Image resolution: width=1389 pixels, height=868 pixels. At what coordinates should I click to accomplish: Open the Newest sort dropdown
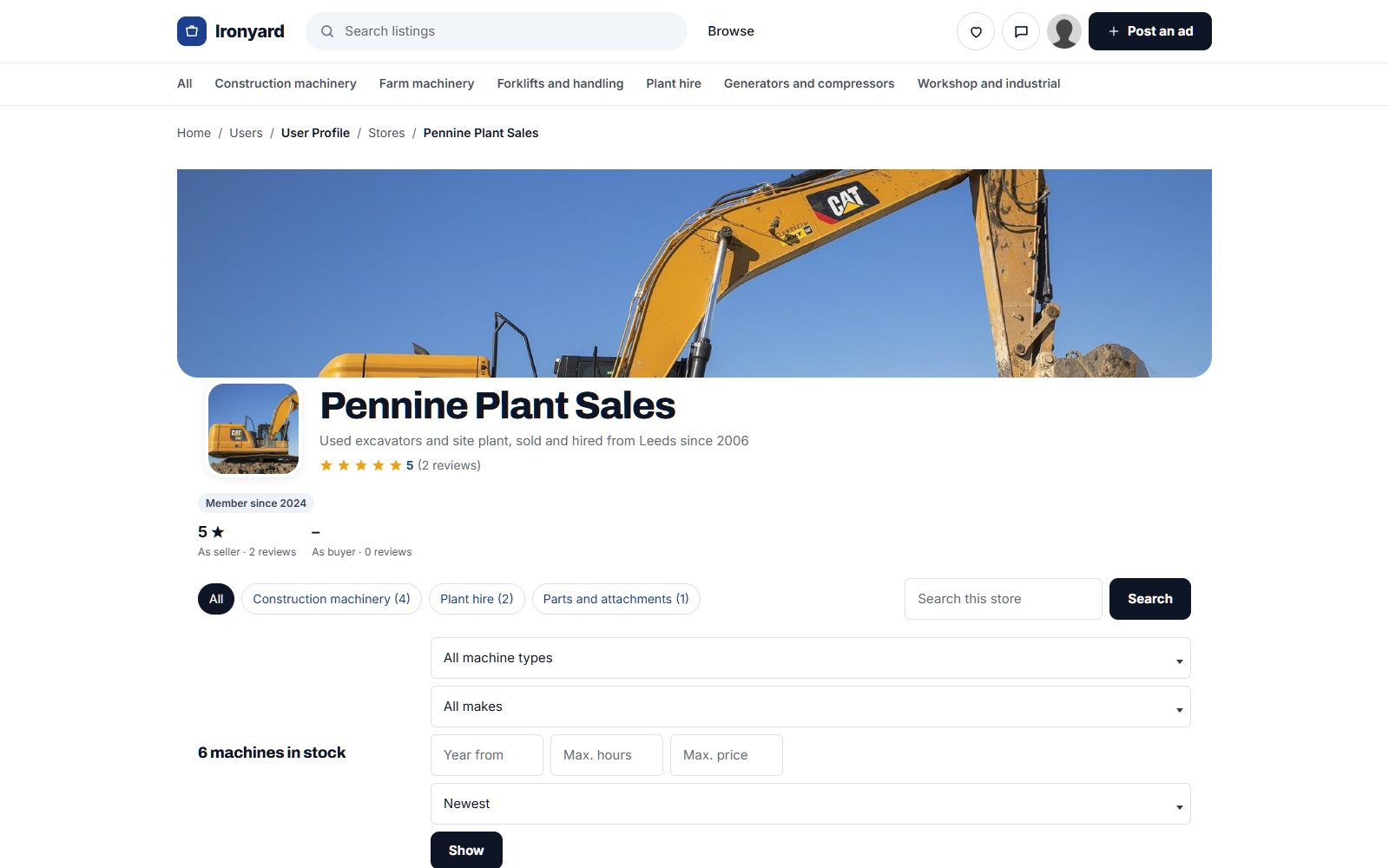coord(811,804)
